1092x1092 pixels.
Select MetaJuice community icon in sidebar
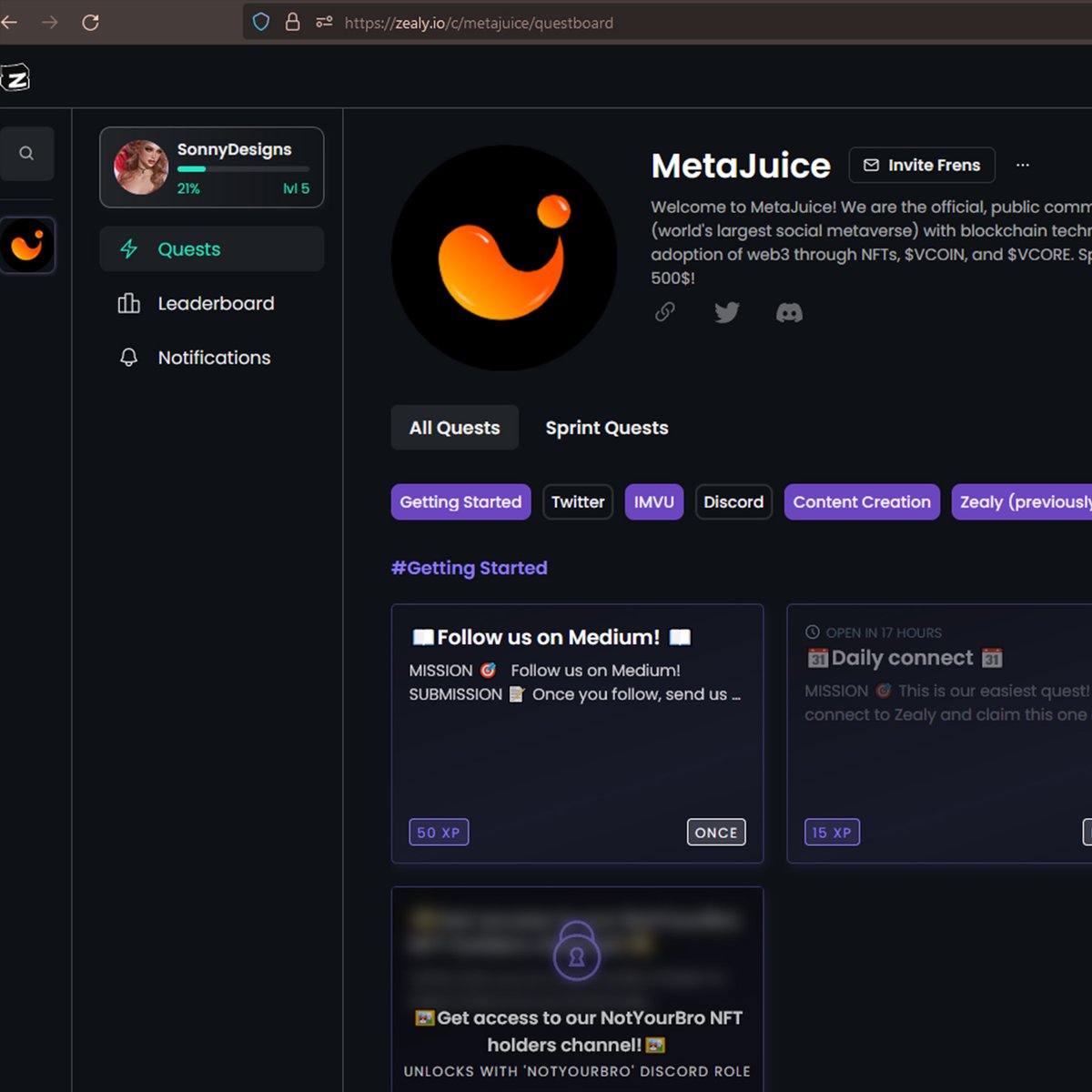27,245
